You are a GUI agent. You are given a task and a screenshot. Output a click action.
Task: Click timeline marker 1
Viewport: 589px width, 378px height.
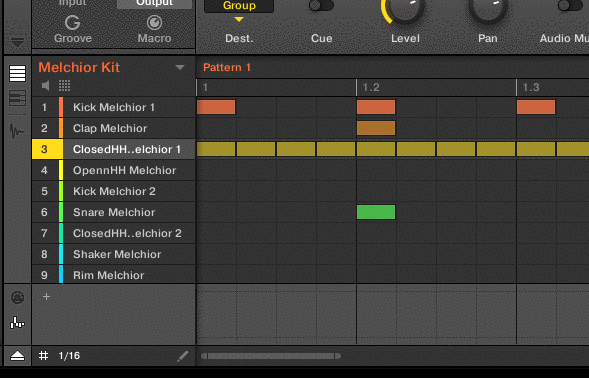pos(205,88)
